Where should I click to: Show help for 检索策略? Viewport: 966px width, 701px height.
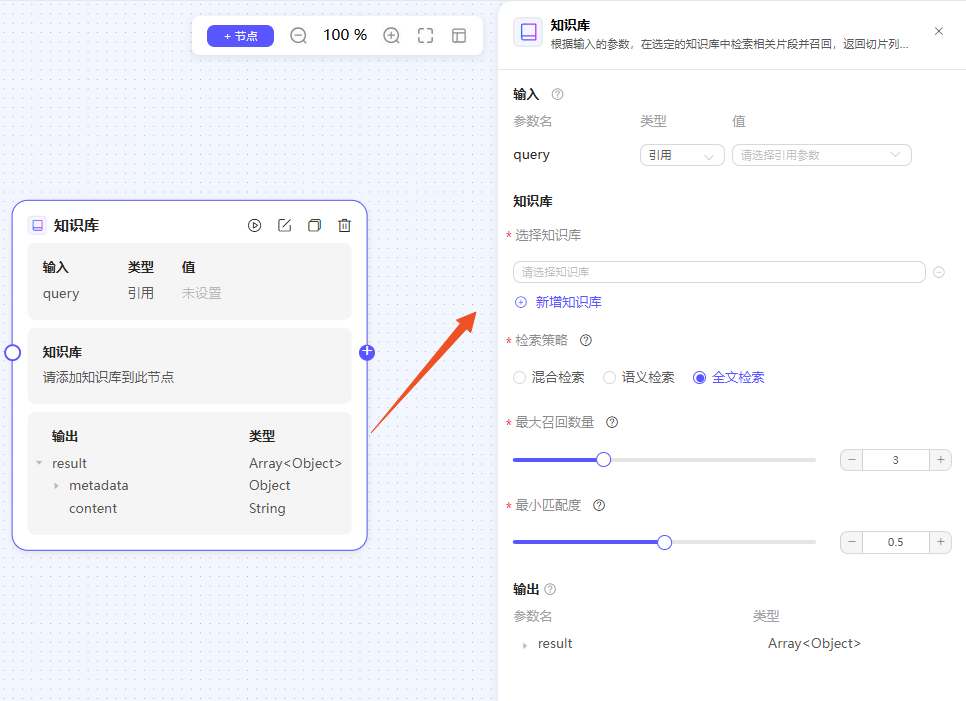[586, 340]
